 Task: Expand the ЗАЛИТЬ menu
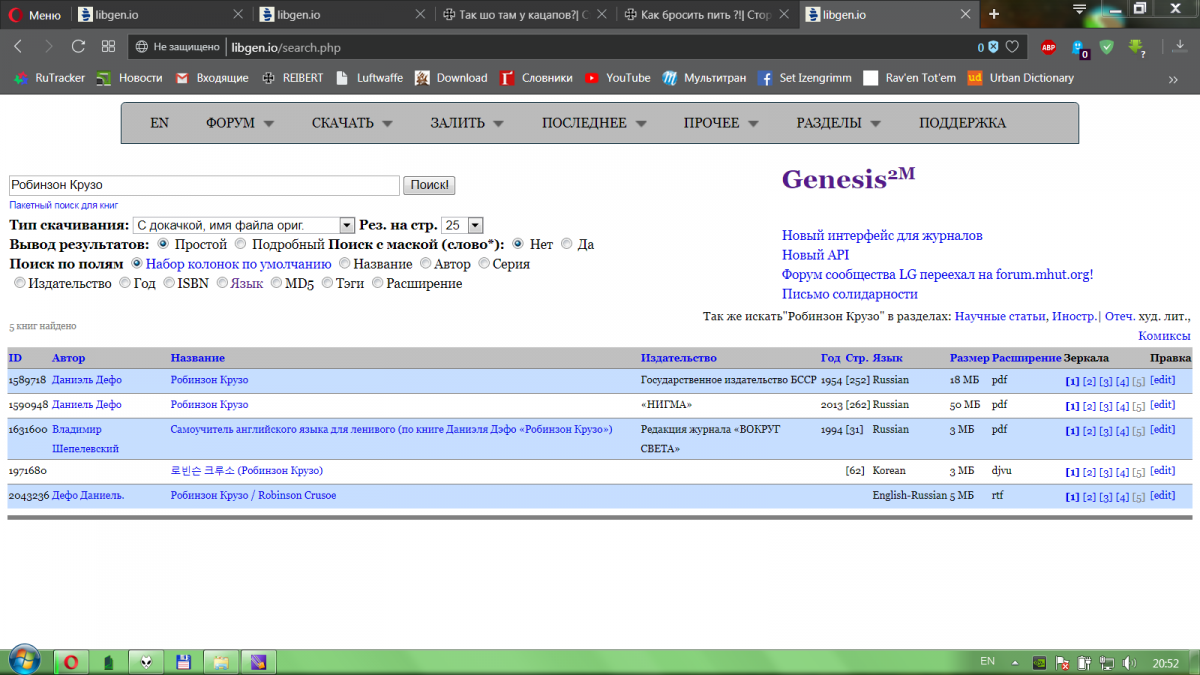467,123
